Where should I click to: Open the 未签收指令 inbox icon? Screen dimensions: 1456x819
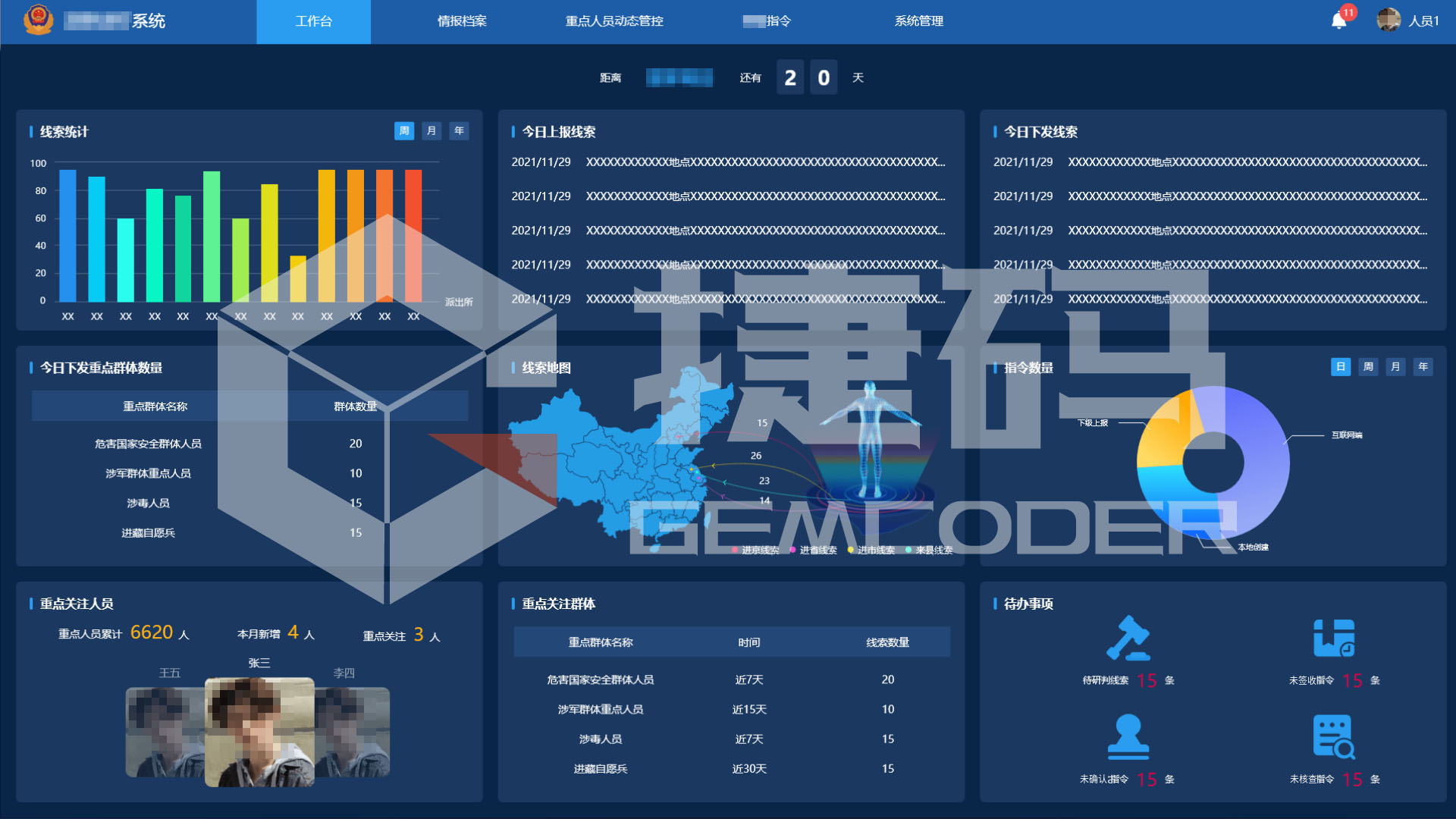coord(1334,639)
